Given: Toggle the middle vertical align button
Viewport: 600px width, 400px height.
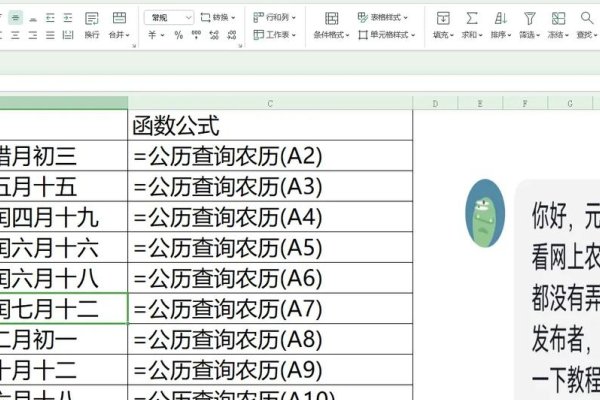Looking at the screenshot, I should [x=15, y=18].
